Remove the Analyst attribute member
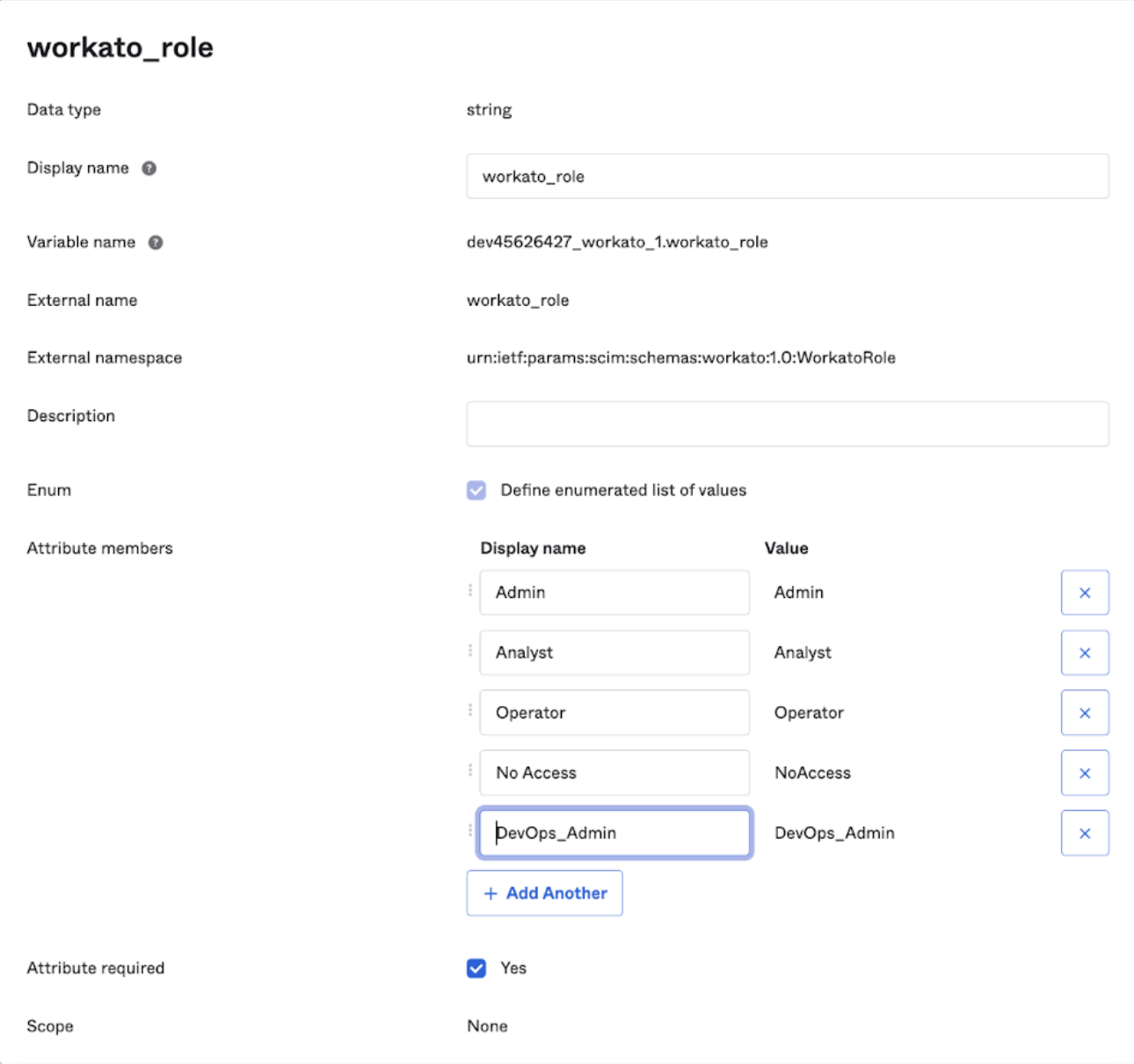 point(1085,652)
